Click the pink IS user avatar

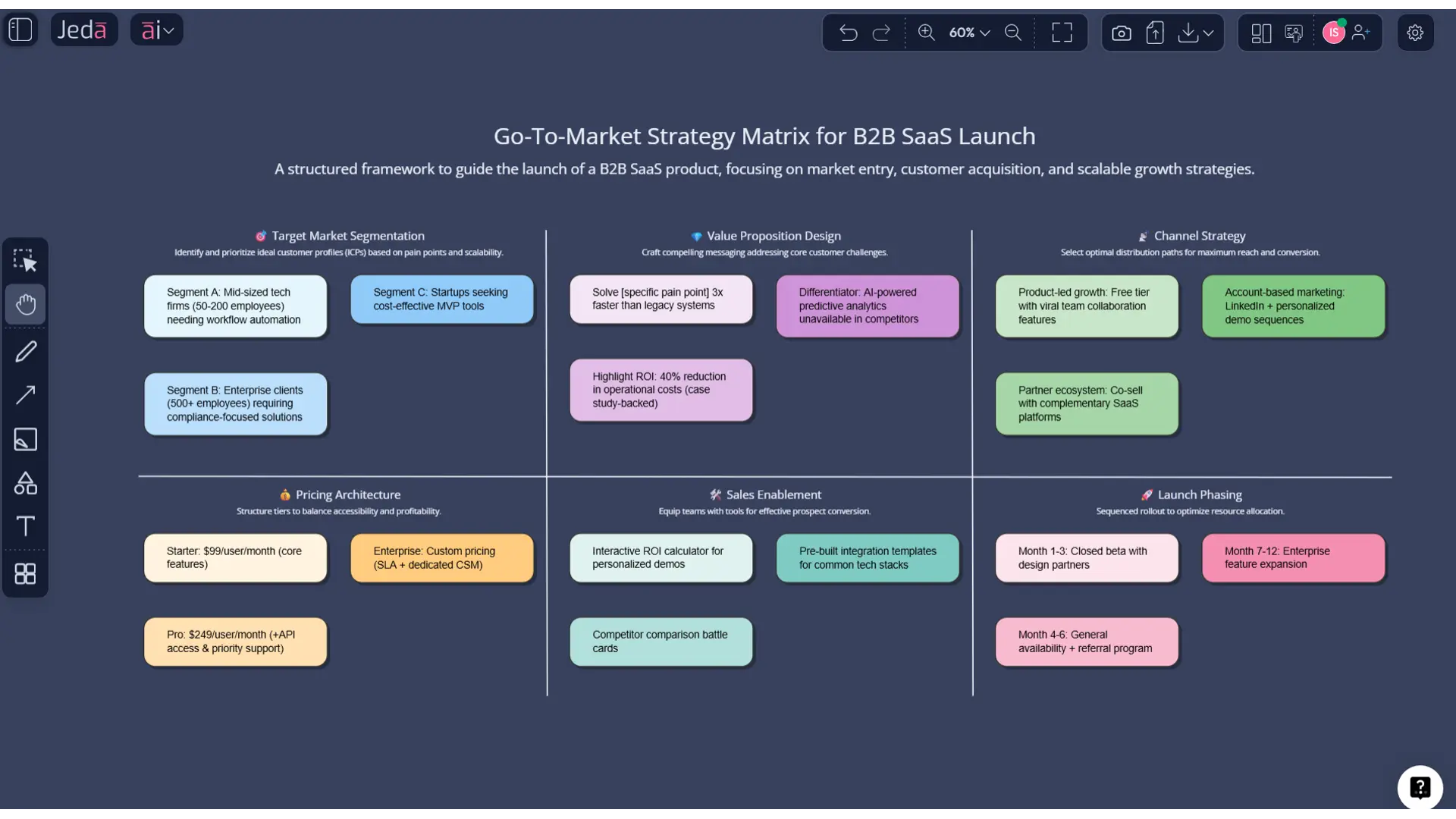(1334, 33)
